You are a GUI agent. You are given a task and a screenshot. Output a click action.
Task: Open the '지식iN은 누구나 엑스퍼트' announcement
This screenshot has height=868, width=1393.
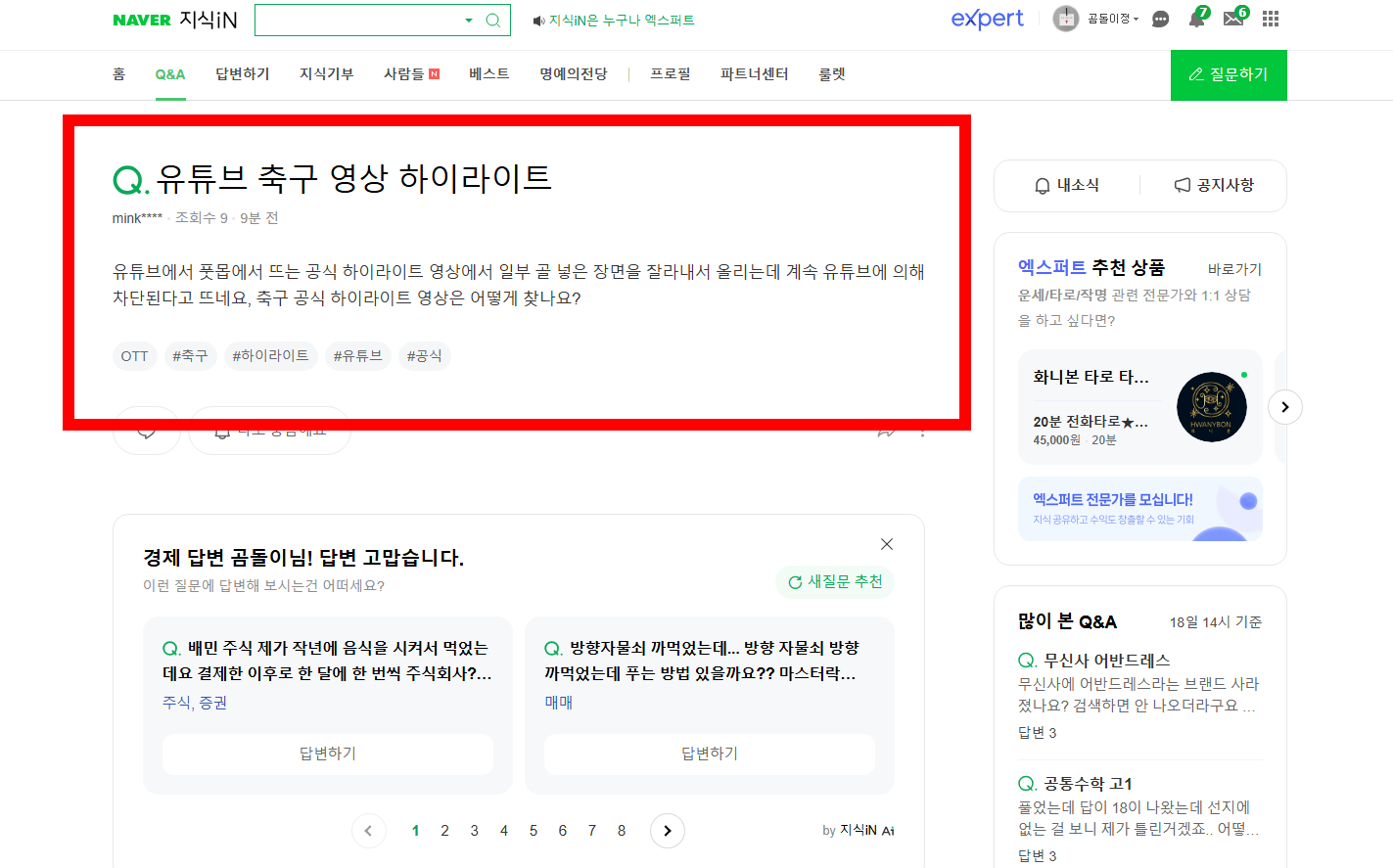click(x=614, y=21)
